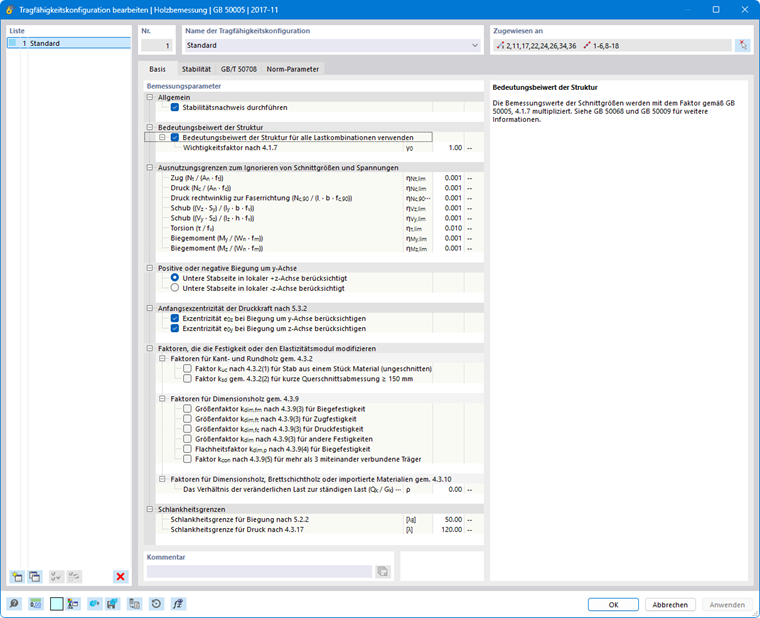
Task: Click the comment library icon beside Kommentar field
Action: click(x=382, y=571)
